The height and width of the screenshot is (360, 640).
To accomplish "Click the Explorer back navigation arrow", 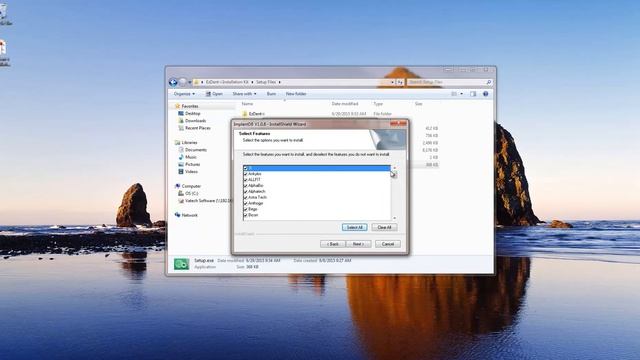I will click(x=173, y=82).
